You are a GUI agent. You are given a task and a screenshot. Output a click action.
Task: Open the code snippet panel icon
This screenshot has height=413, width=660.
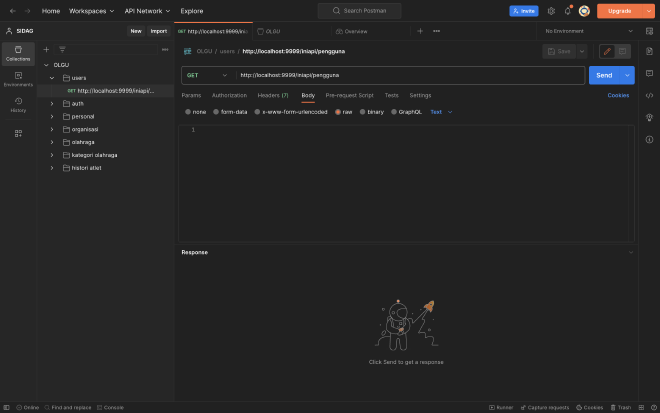pos(650,95)
